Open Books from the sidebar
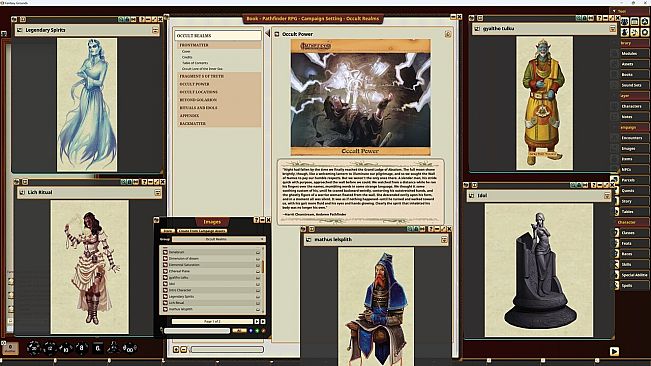The image size is (651, 366). (x=634, y=75)
